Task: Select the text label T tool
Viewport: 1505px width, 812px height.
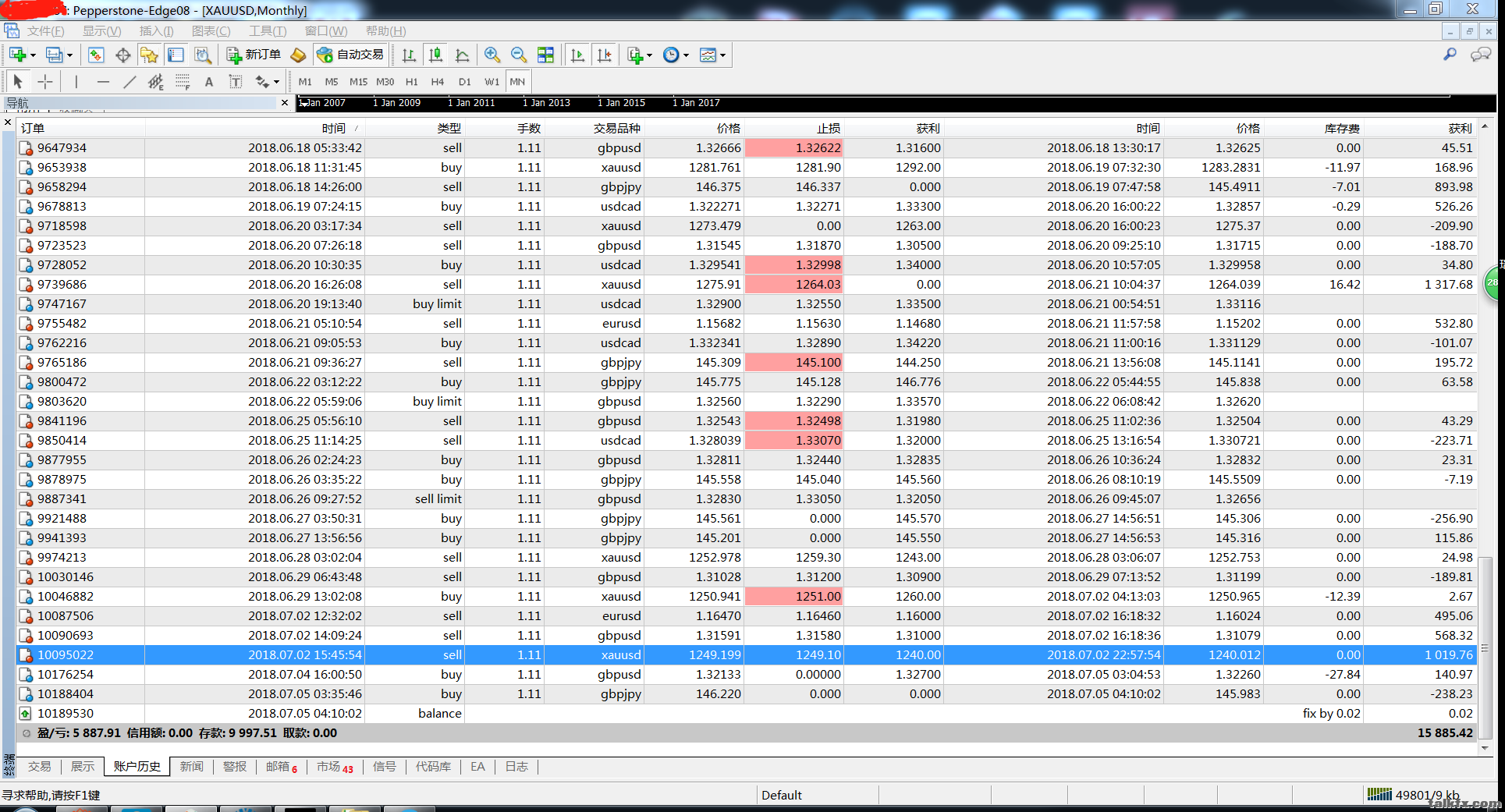Action: (236, 81)
